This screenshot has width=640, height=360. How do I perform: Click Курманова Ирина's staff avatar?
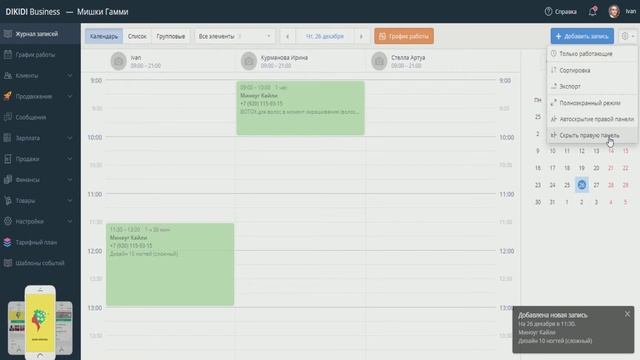[x=249, y=62]
